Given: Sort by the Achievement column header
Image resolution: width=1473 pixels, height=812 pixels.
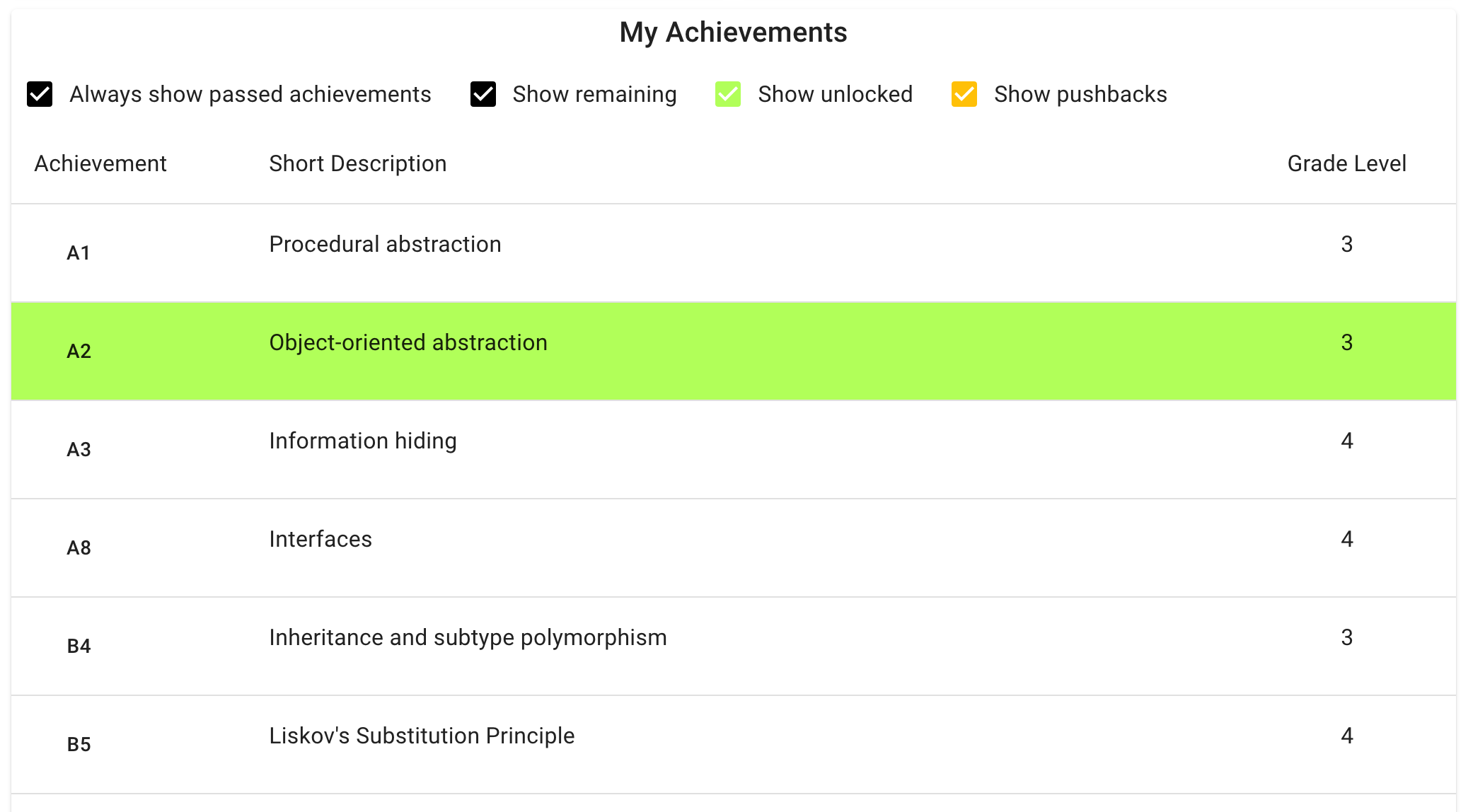Looking at the screenshot, I should [100, 163].
